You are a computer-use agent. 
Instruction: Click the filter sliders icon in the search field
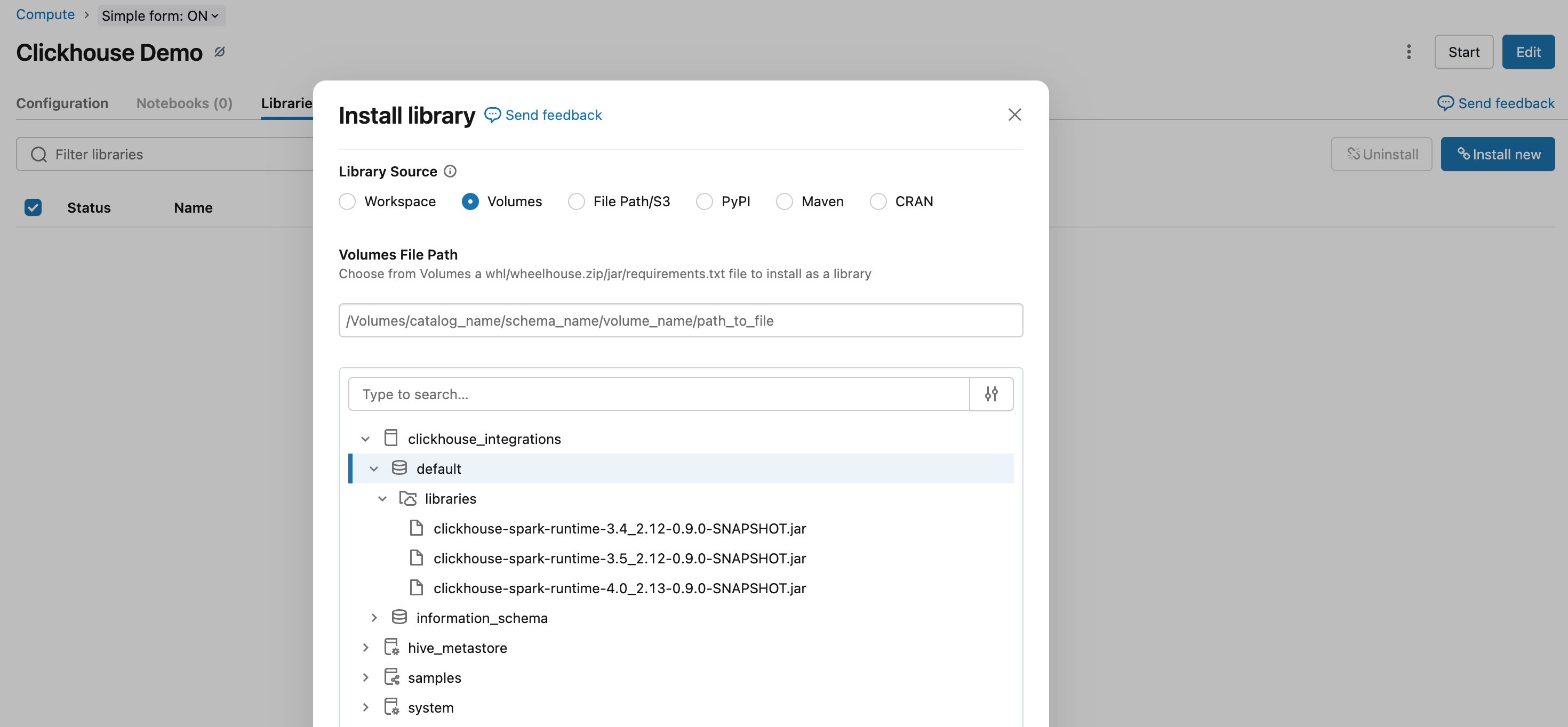coord(991,394)
